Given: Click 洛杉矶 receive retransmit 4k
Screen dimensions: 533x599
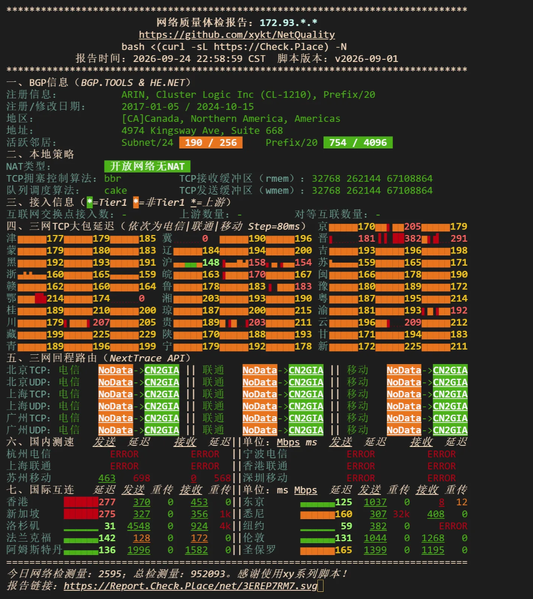Looking at the screenshot, I should tap(225, 526).
